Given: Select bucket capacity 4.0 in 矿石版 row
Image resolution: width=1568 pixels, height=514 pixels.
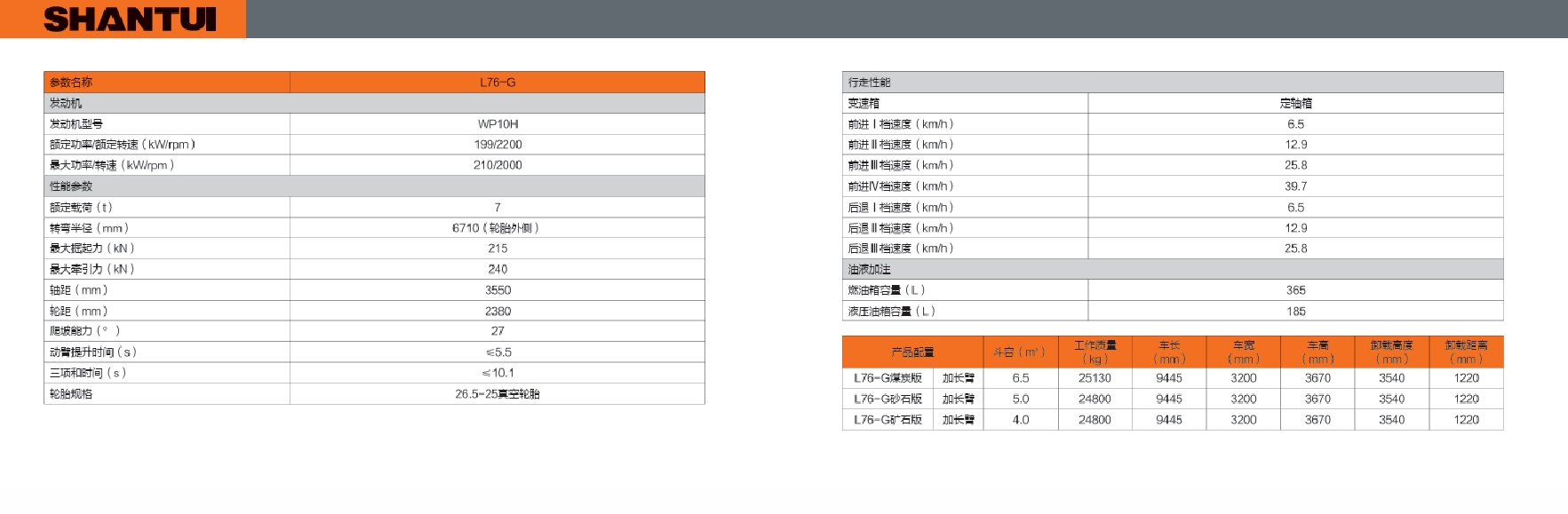Looking at the screenshot, I should [1021, 420].
